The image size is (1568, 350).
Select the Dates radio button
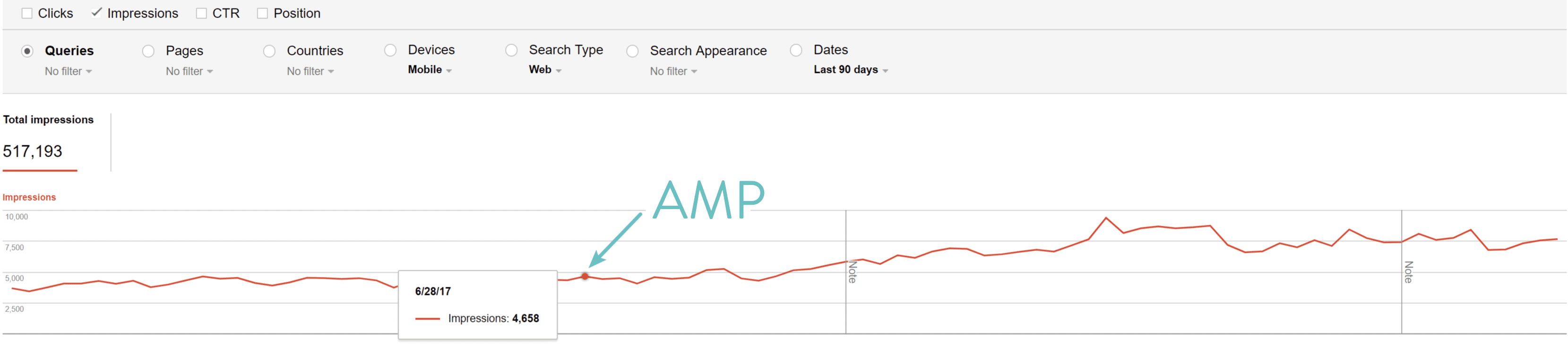pos(796,51)
